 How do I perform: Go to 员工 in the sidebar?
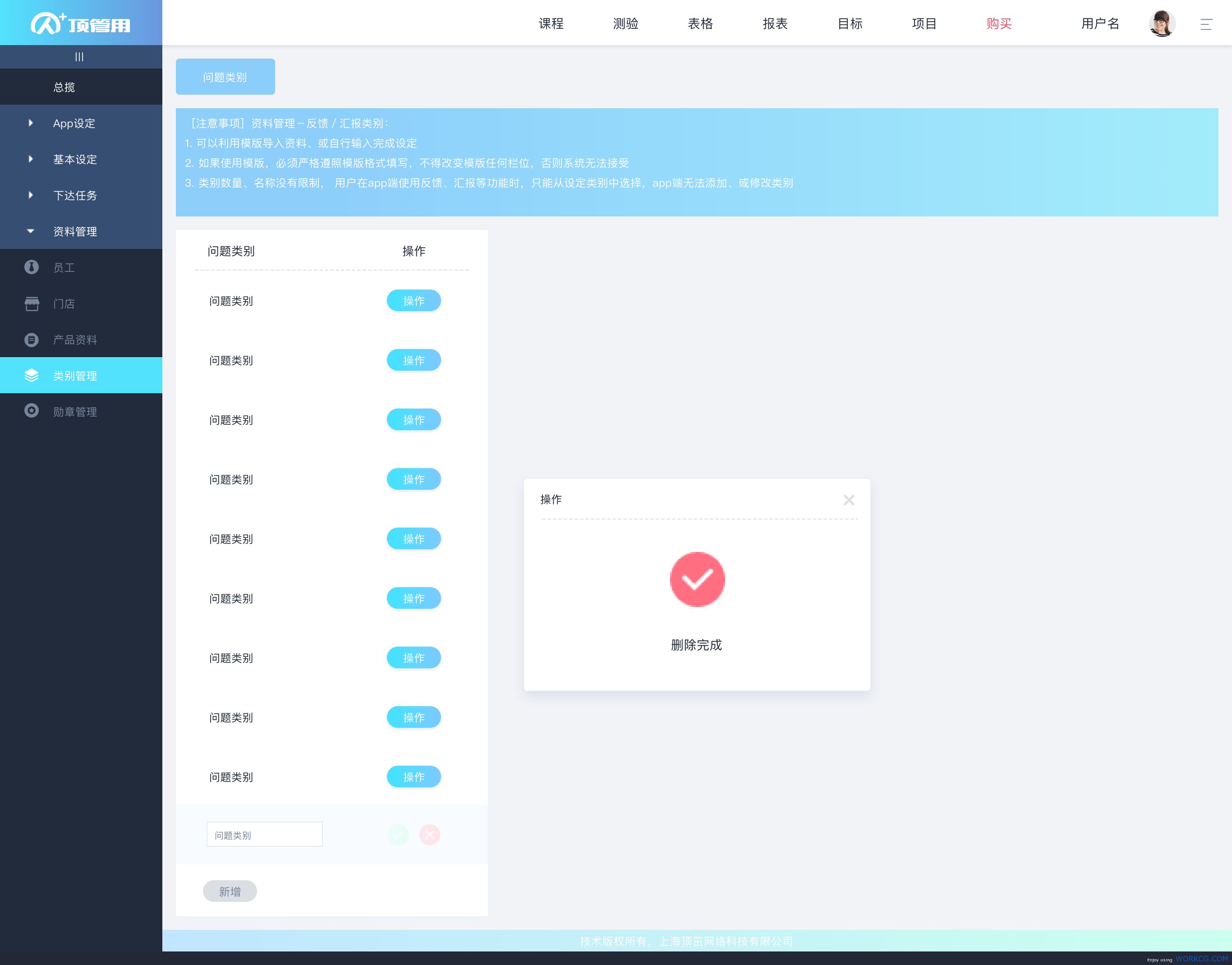pos(81,267)
